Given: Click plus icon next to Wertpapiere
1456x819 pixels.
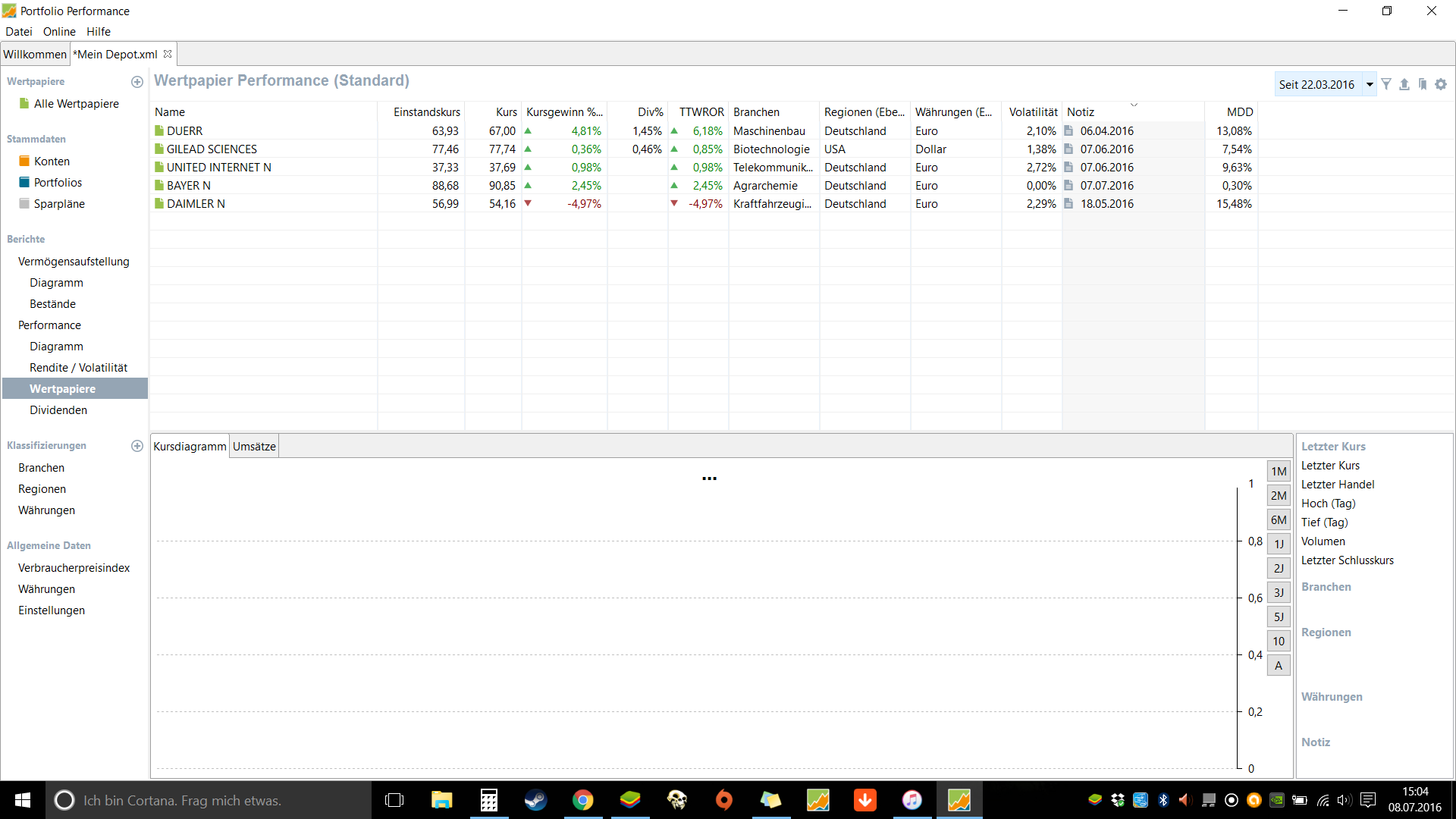Looking at the screenshot, I should [137, 82].
